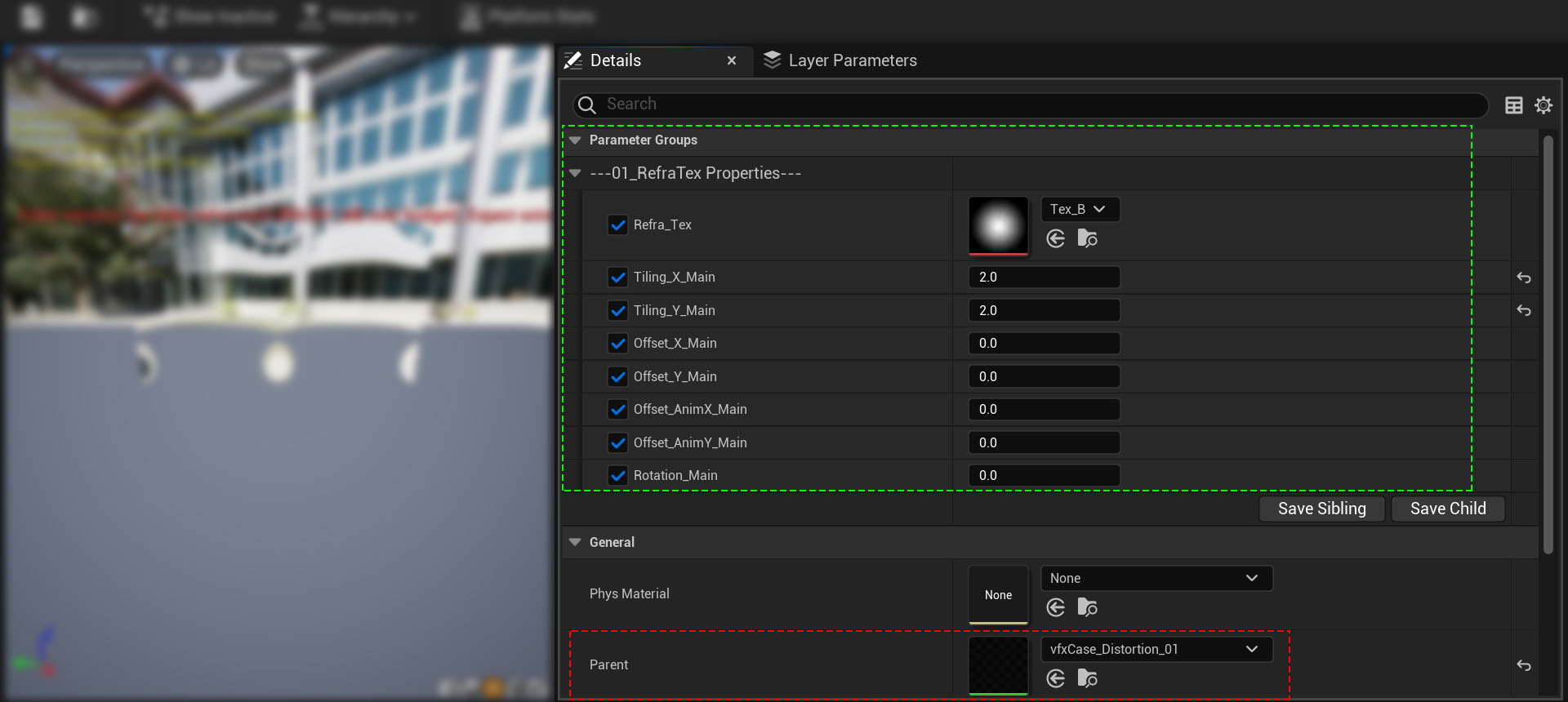The height and width of the screenshot is (702, 1568).
Task: Browse to Refra_Tex texture in Content Browser
Action: (x=1087, y=238)
